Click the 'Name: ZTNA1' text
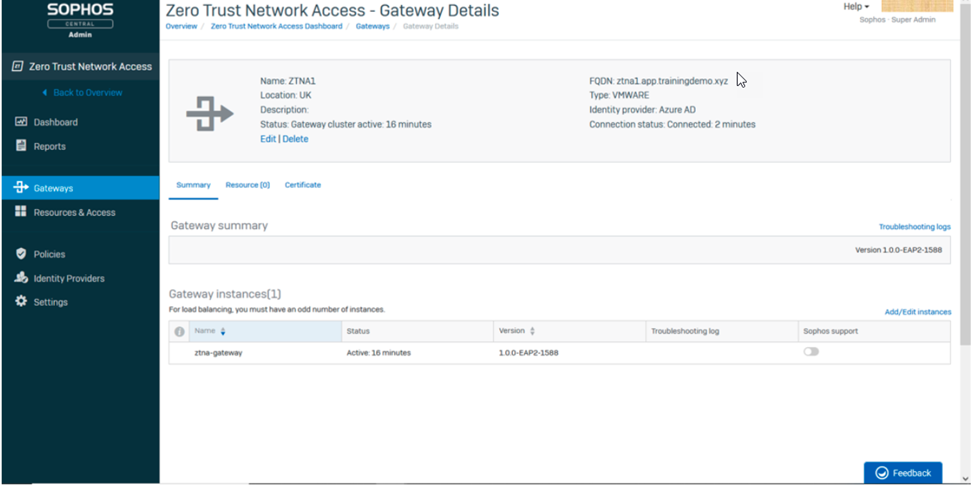This screenshot has height=486, width=975. pos(288,81)
